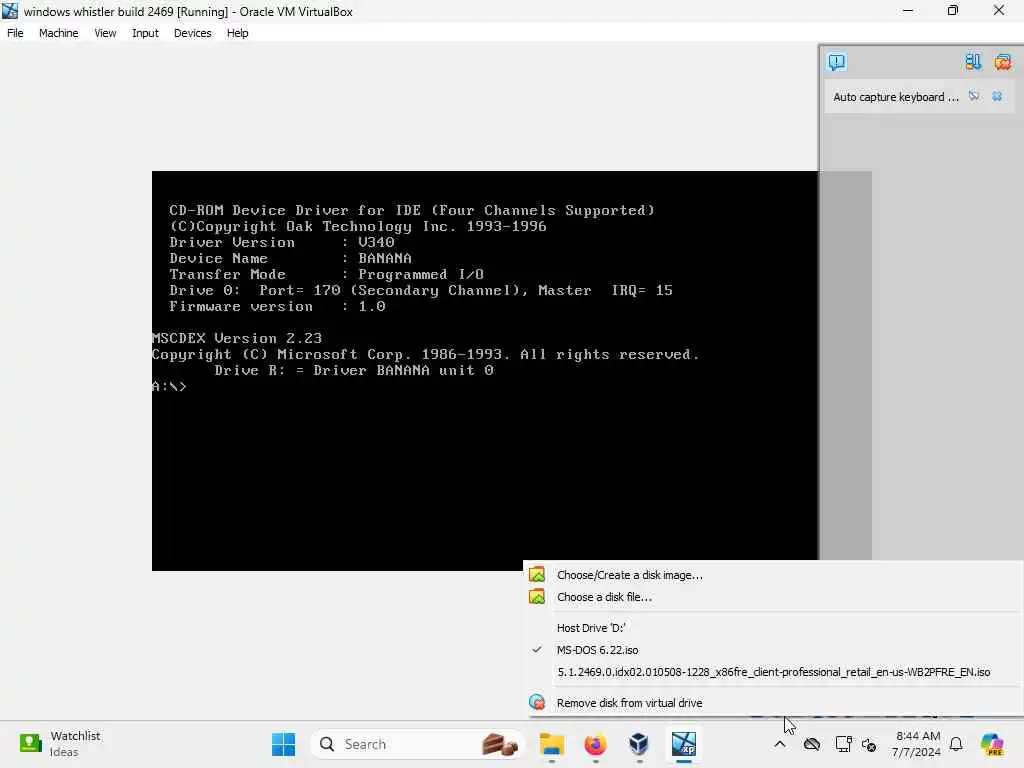The image size is (1024, 768).
Task: Open the clock showing 8:44 AM
Action: pos(918,744)
